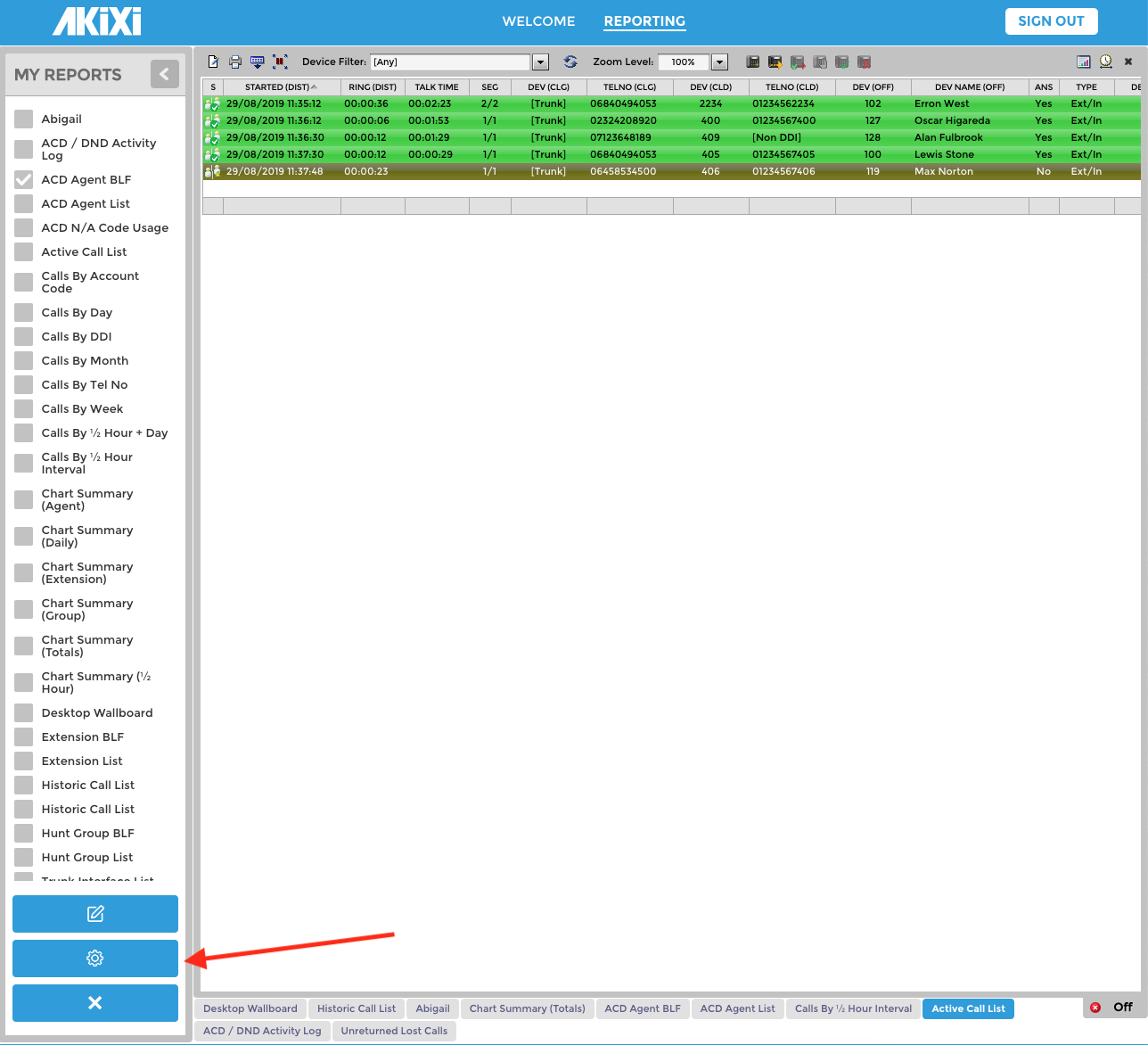Screen dimensions: 1148x1045
Task: Click the first telephone icon in toolbar
Action: tap(753, 62)
